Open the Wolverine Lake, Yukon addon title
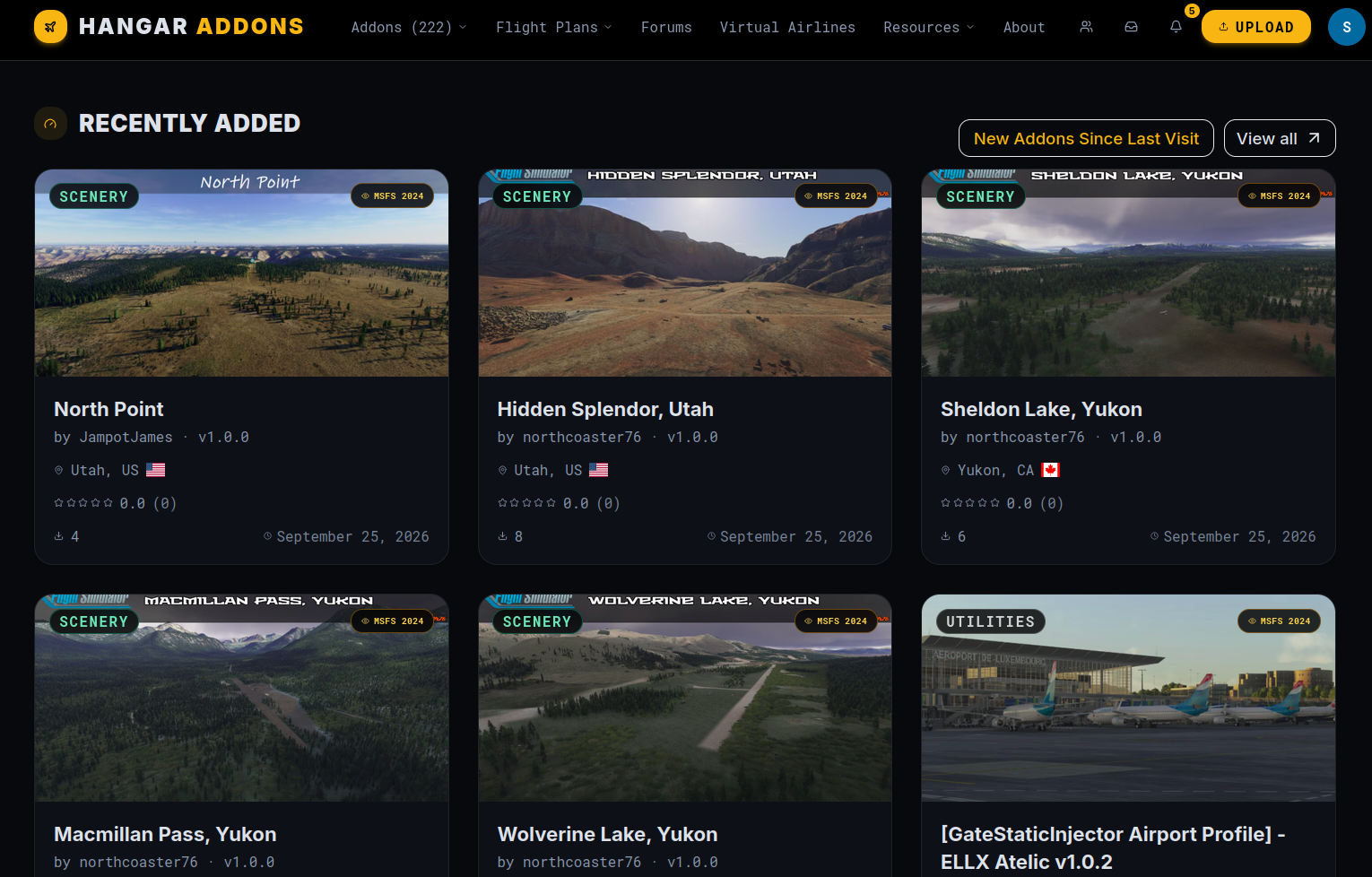The image size is (1372, 877). tap(607, 834)
